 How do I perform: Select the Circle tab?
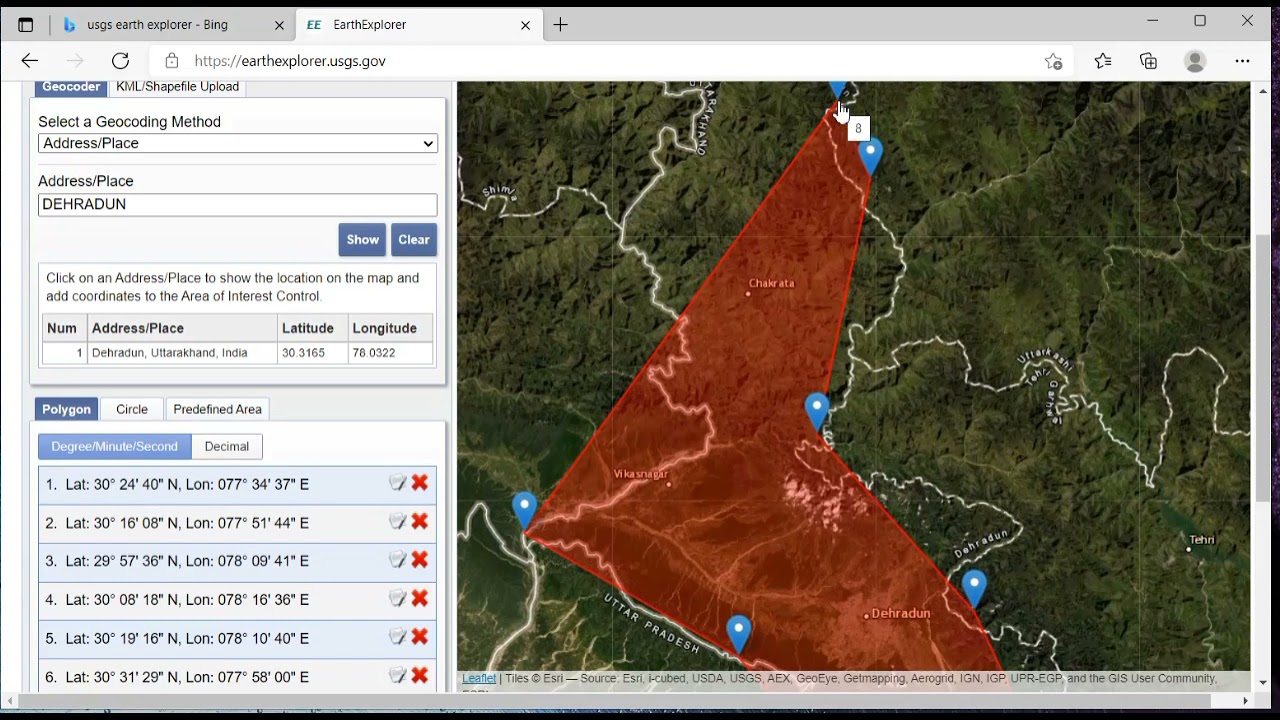(x=132, y=409)
